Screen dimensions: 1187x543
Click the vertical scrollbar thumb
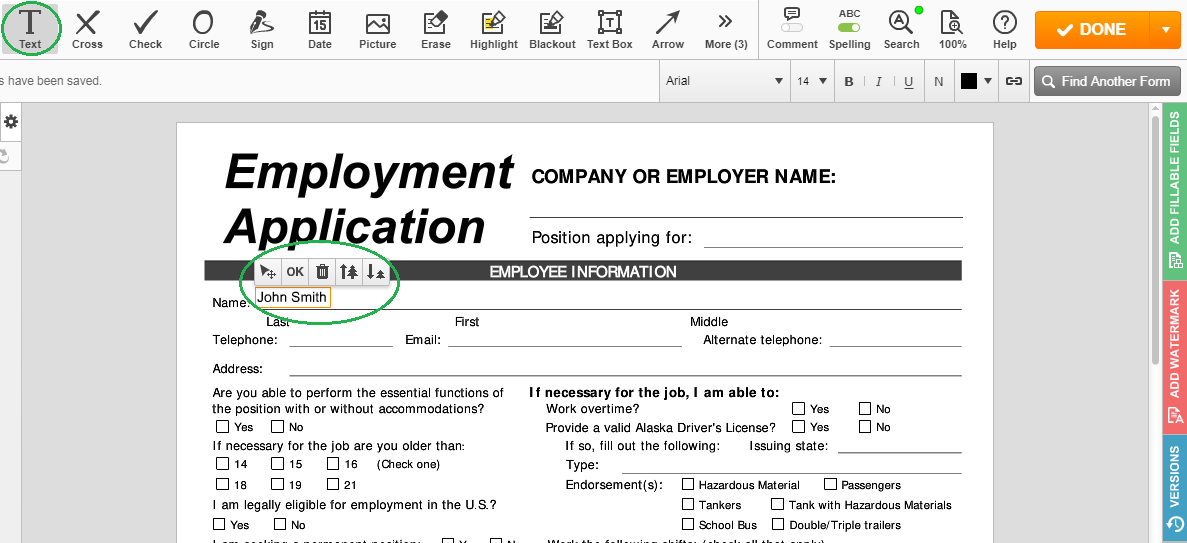pos(1154,239)
